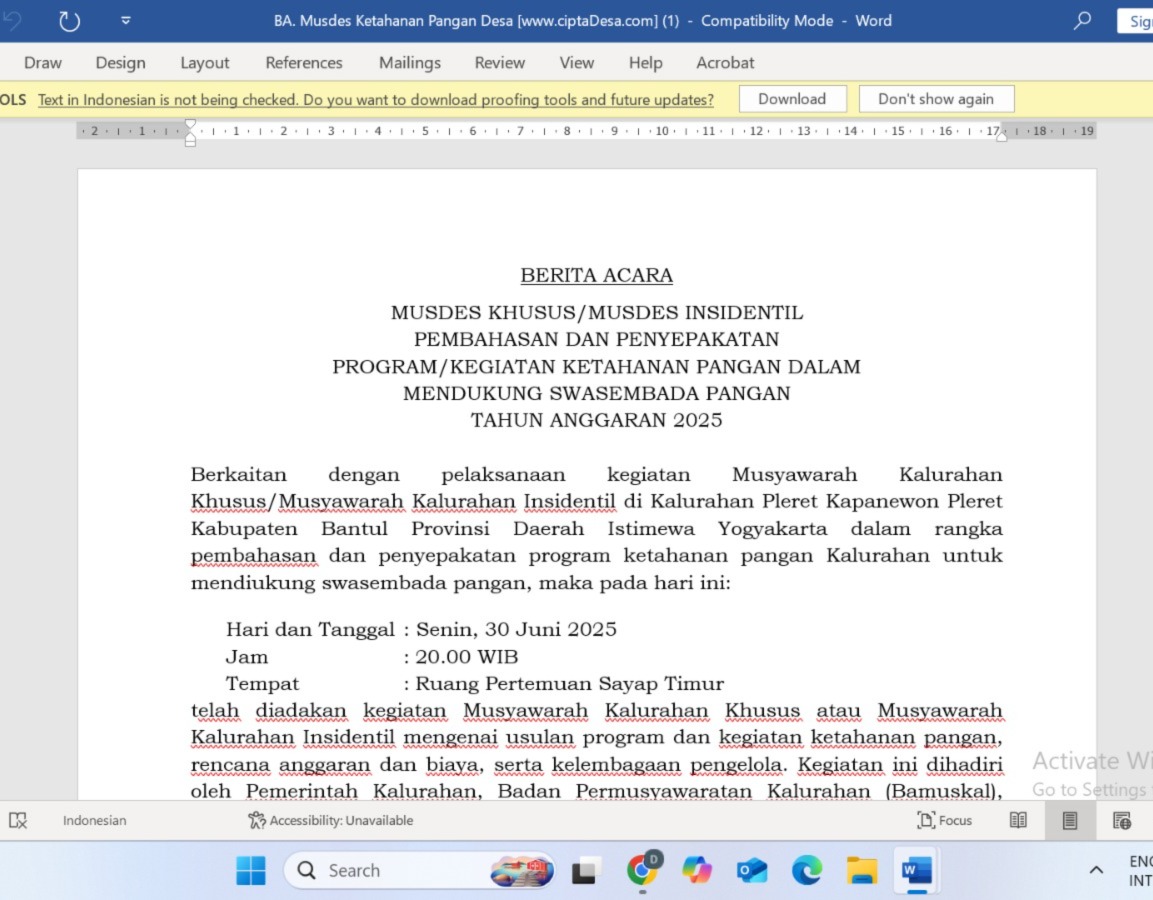1153x900 pixels.
Task: Click the spelling and grammar check icon
Action: coord(18,820)
